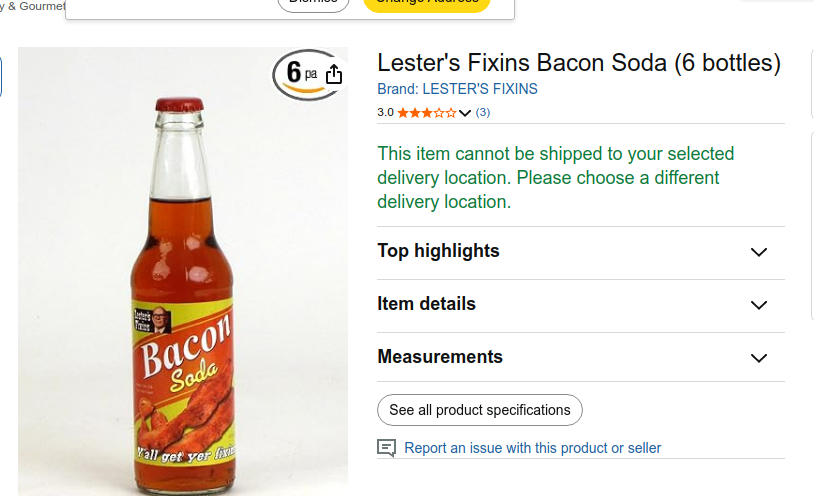The width and height of the screenshot is (814, 496).
Task: Click the Gourmet breadcrumb link
Action: pos(42,6)
